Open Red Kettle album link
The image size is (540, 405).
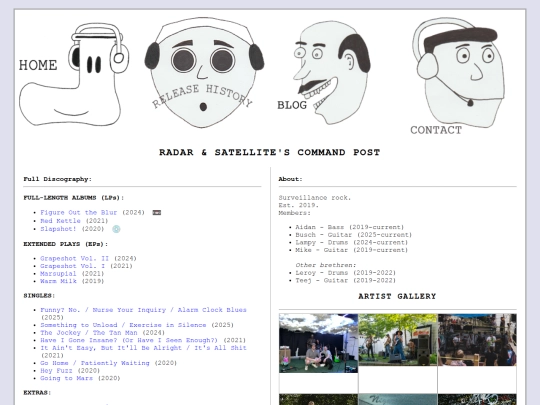60,221
